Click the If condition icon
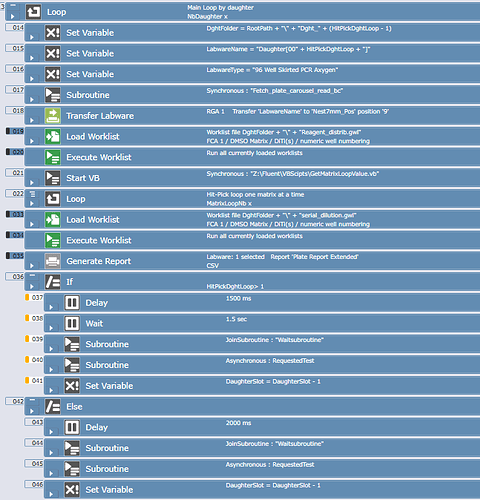Viewport: 480px width, 500px height. [53, 282]
